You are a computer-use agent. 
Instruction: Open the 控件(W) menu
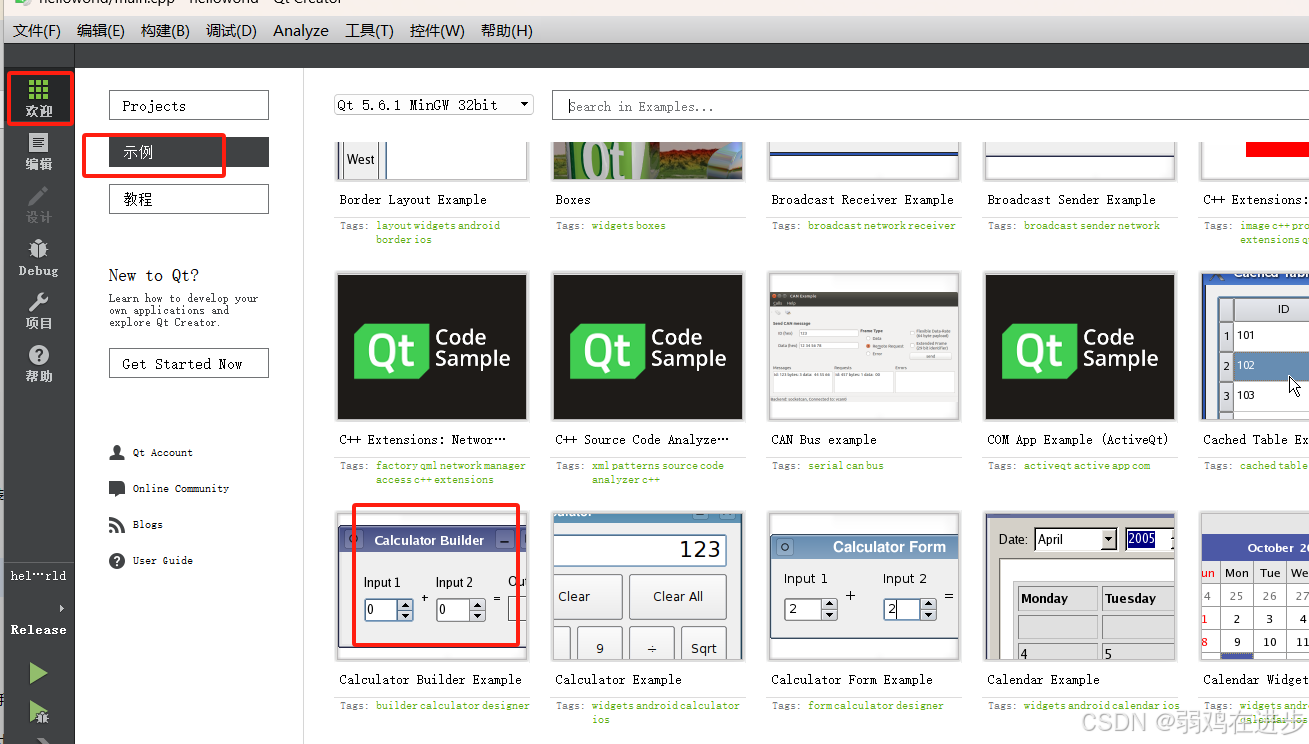pos(437,31)
